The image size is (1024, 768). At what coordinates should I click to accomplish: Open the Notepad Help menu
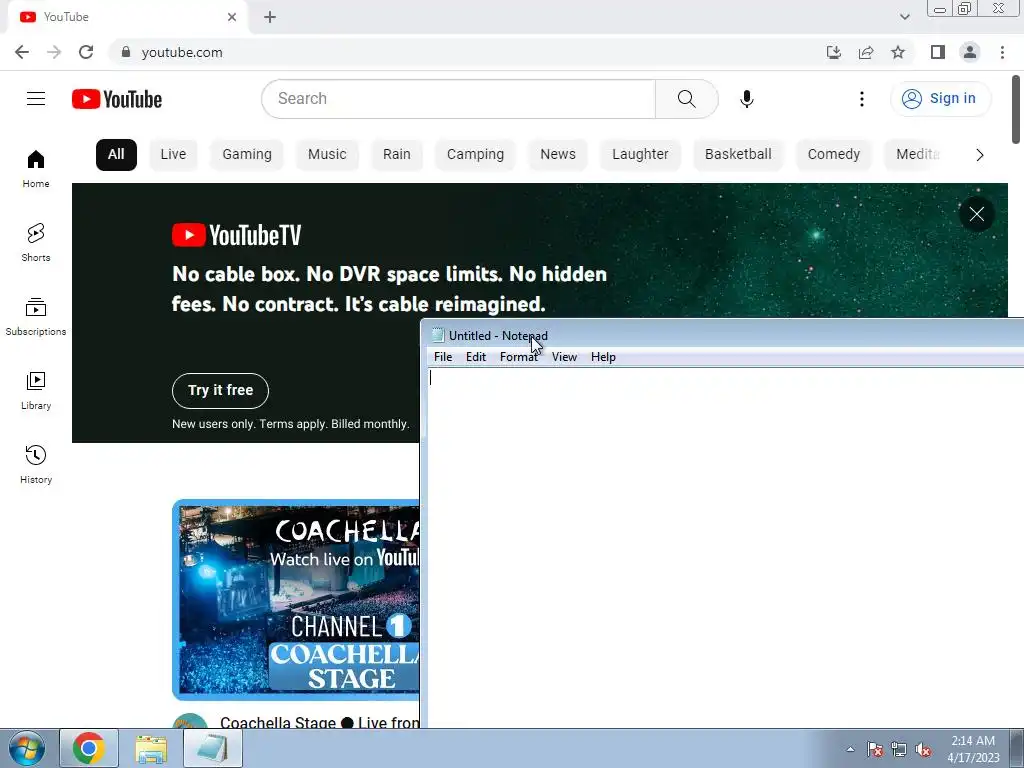point(603,357)
